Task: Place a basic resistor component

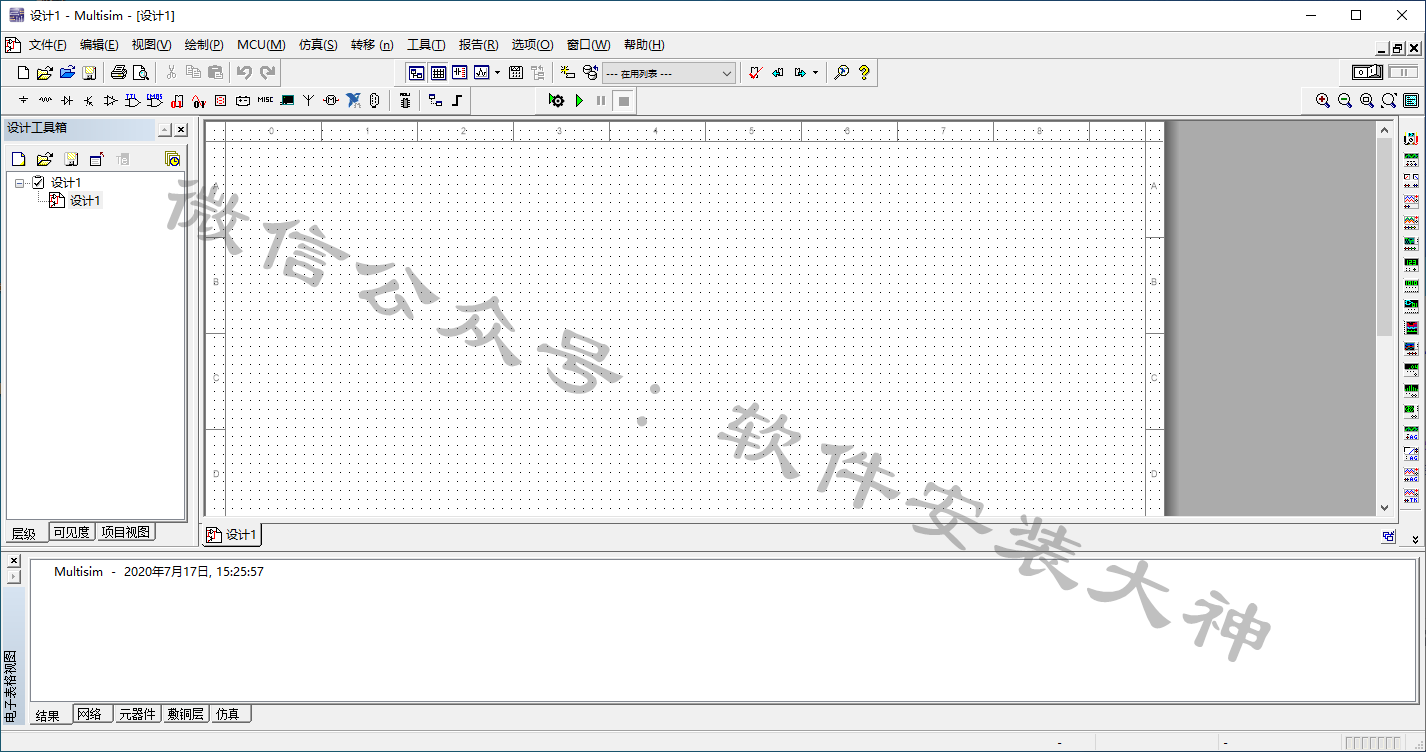Action: tap(45, 100)
